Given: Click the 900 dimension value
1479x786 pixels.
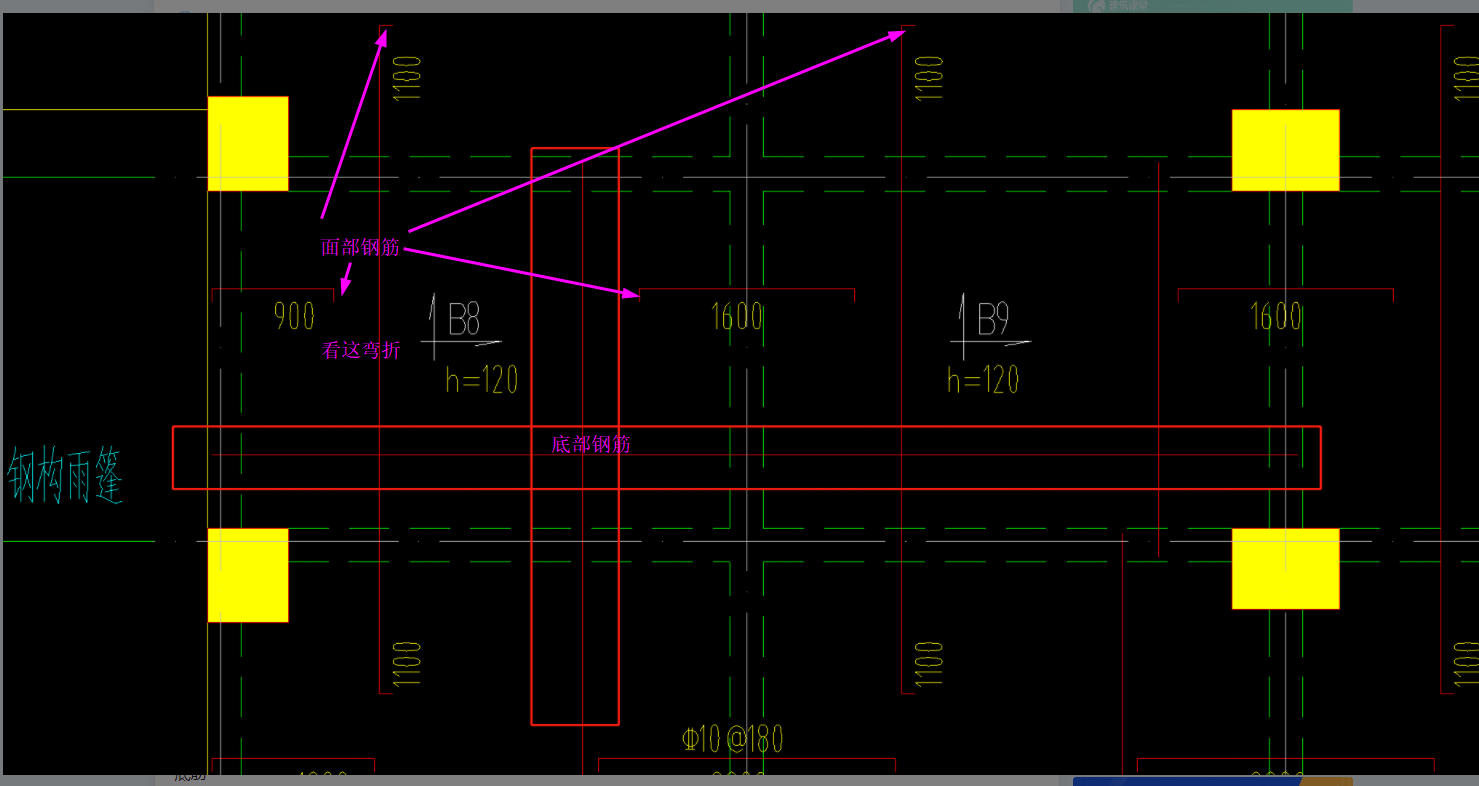Looking at the screenshot, I should tap(294, 317).
